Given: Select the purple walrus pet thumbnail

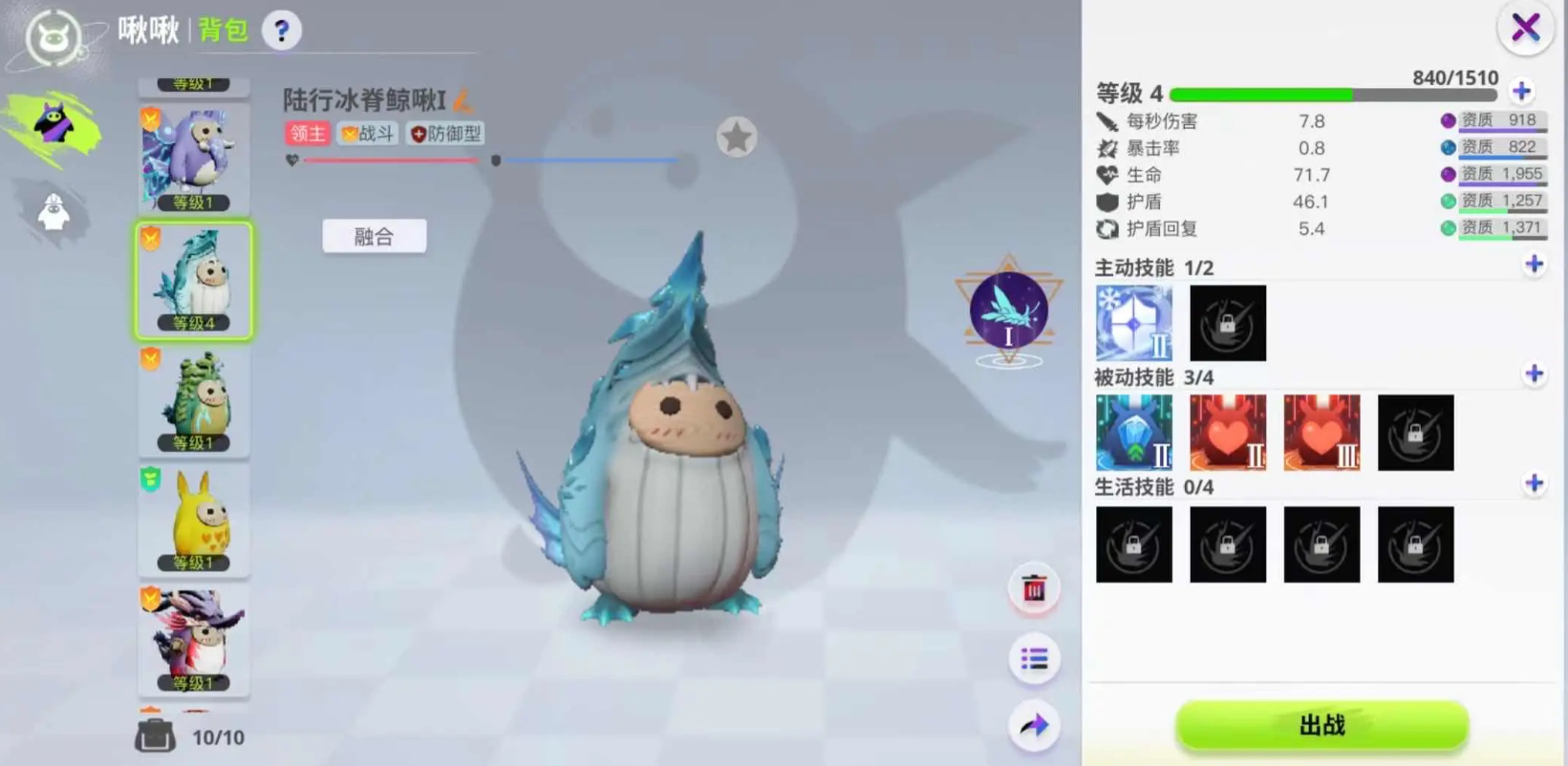Looking at the screenshot, I should 194,160.
